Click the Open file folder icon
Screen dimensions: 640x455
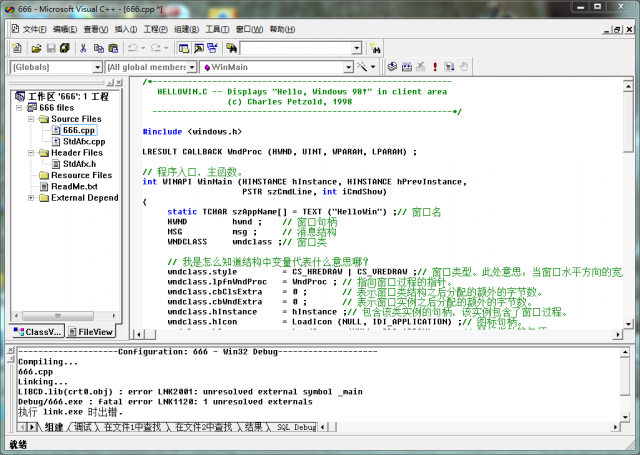coord(36,47)
